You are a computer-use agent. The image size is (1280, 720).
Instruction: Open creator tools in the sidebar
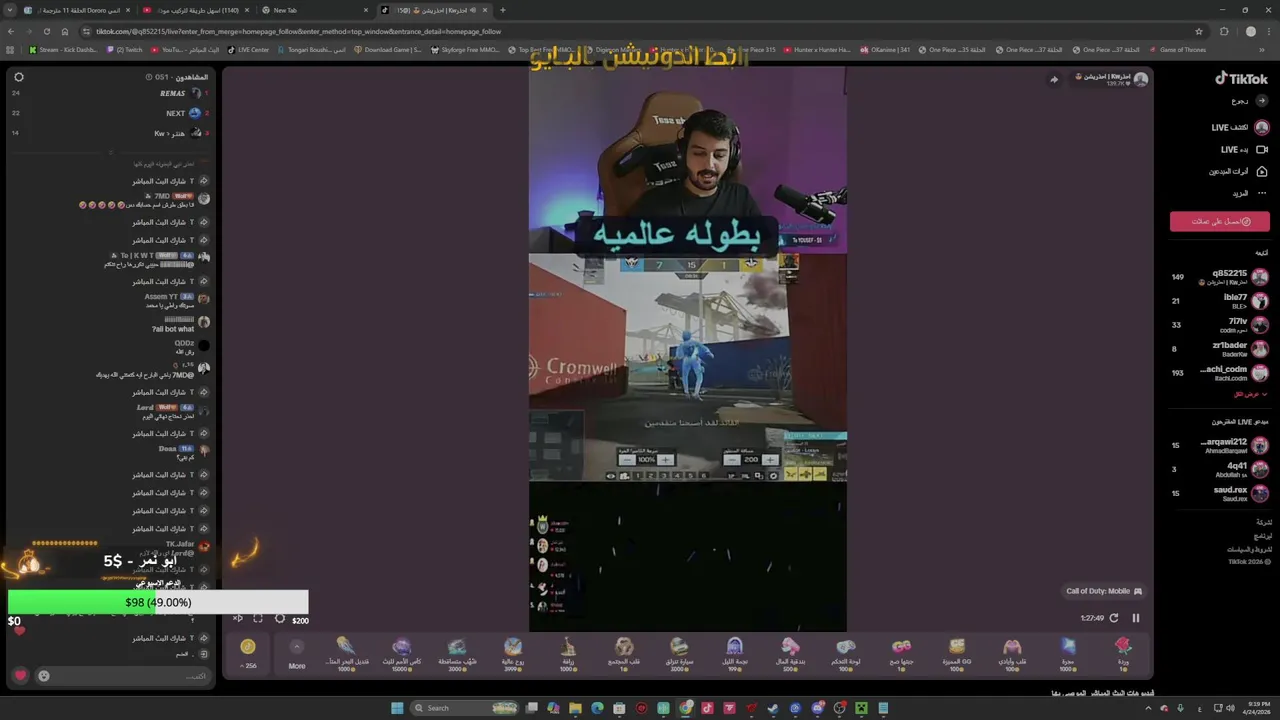click(x=1238, y=171)
